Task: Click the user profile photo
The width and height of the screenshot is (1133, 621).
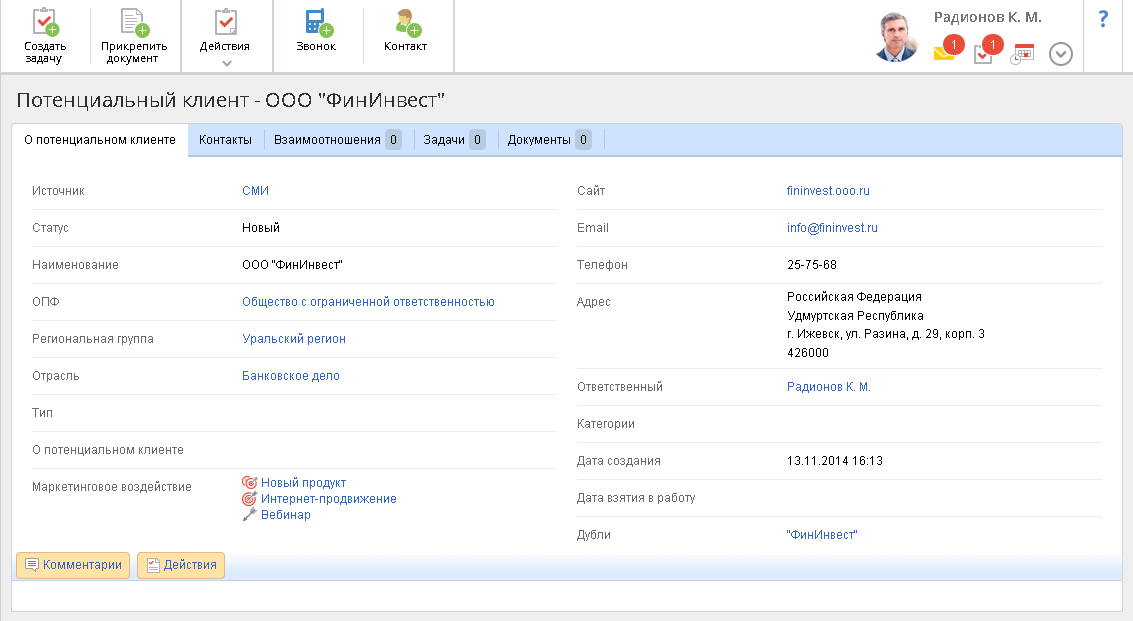Action: coord(895,39)
